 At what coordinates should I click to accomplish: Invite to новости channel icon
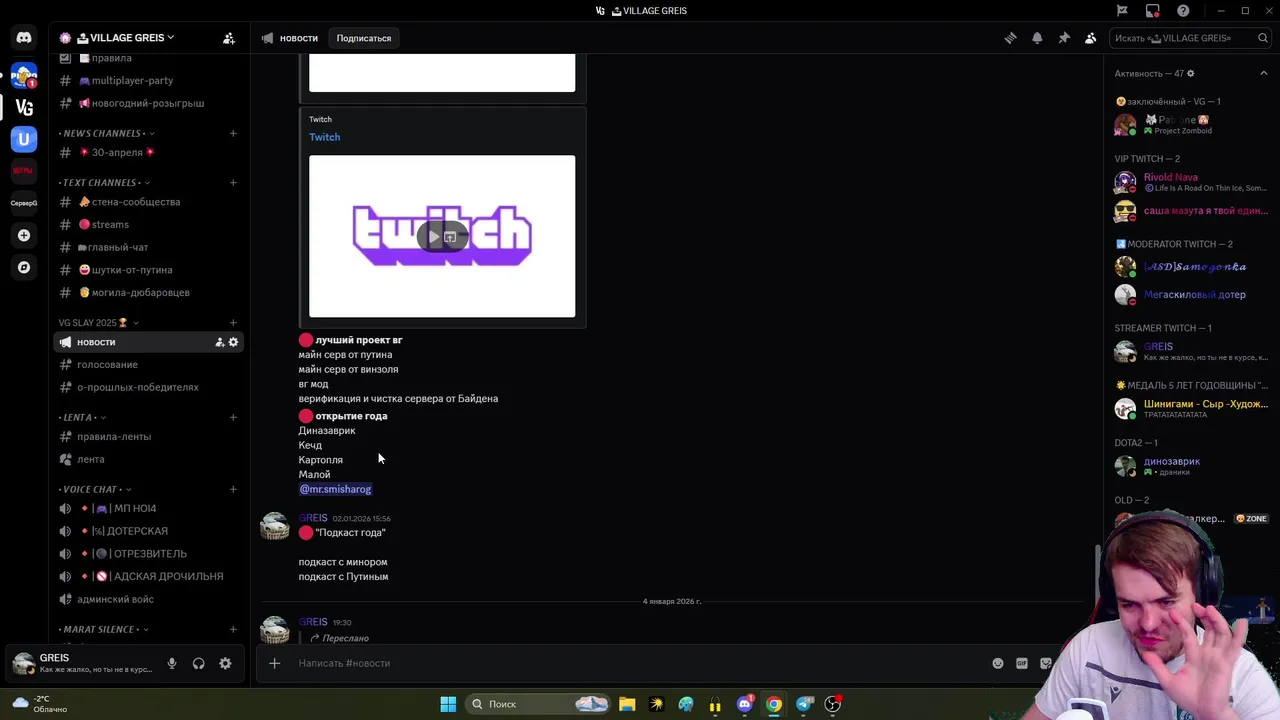(219, 342)
